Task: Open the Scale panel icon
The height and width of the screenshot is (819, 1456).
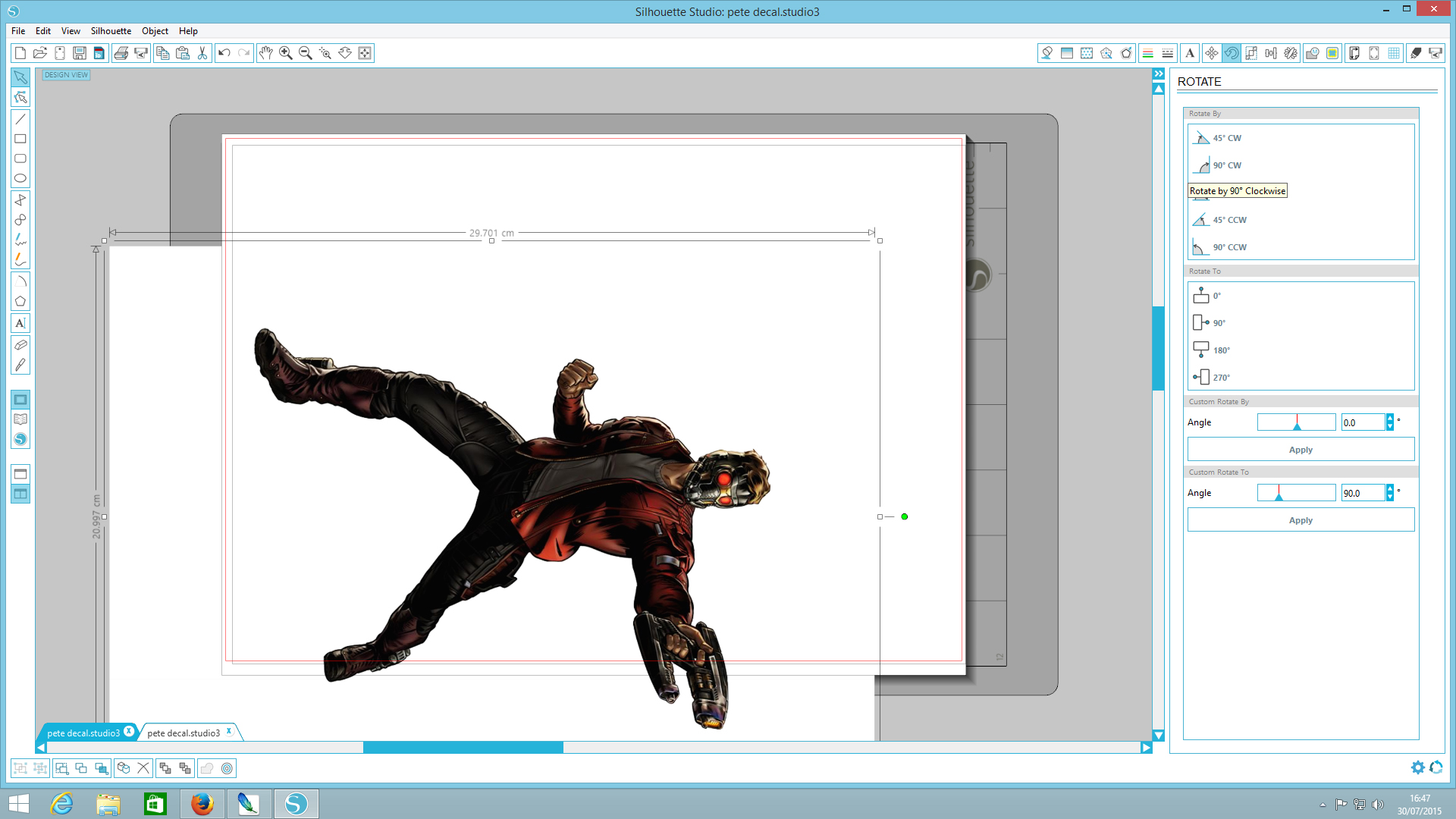Action: click(1251, 53)
